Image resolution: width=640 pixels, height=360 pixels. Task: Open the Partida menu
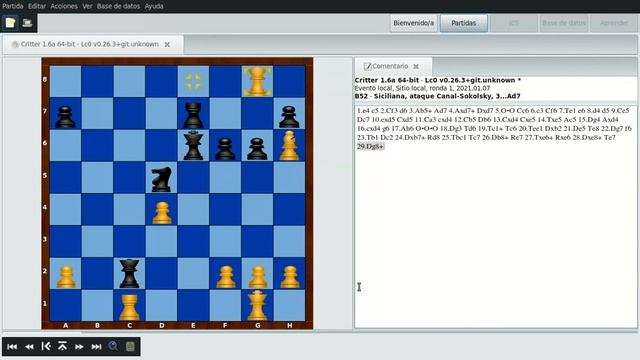click(x=13, y=6)
